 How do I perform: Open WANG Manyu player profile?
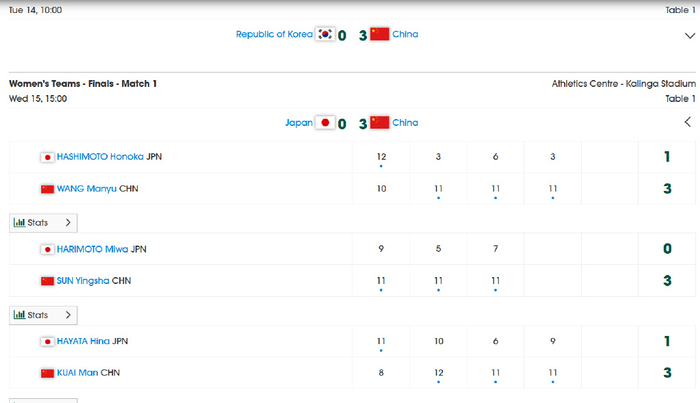[87, 189]
